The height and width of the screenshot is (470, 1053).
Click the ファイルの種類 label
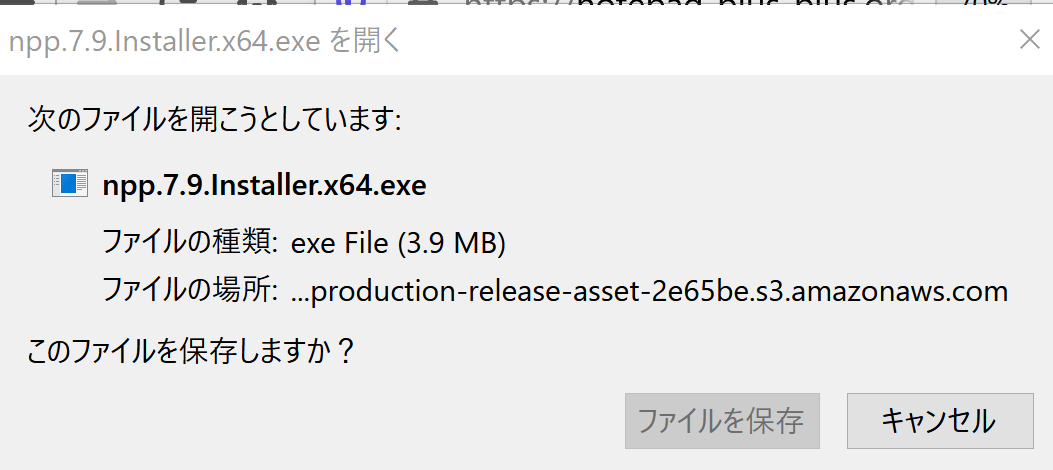[189, 243]
